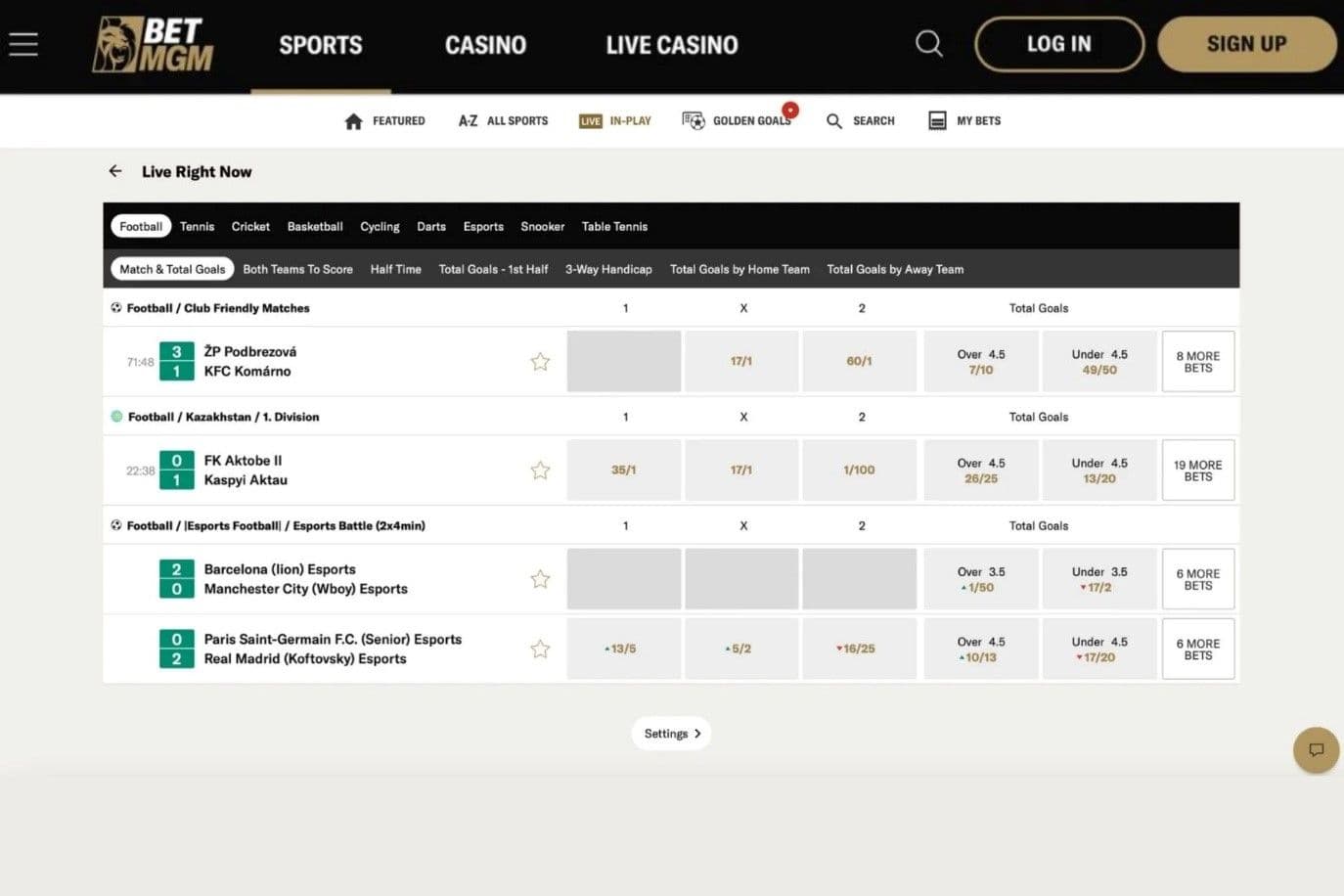This screenshot has width=1344, height=896.
Task: Bet Under 4.5 at 17/20
Action: pyautogui.click(x=1099, y=649)
